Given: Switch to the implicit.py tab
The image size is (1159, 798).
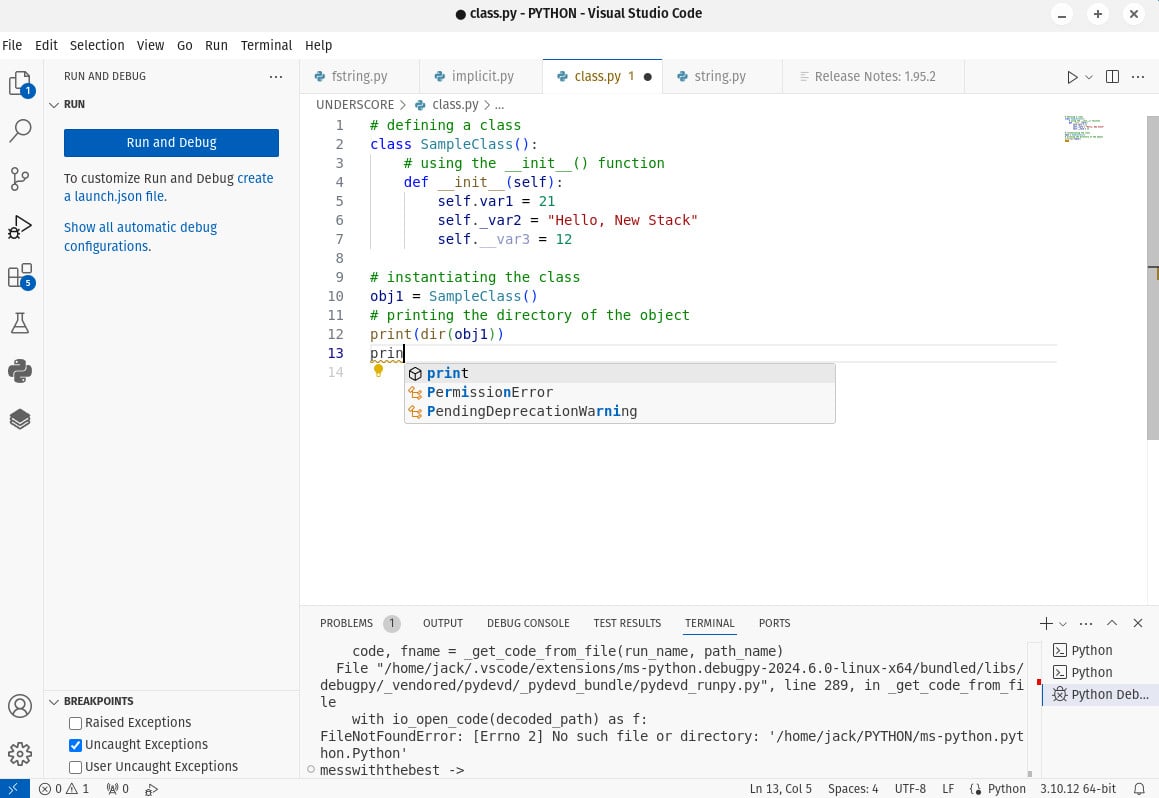Looking at the screenshot, I should [481, 76].
